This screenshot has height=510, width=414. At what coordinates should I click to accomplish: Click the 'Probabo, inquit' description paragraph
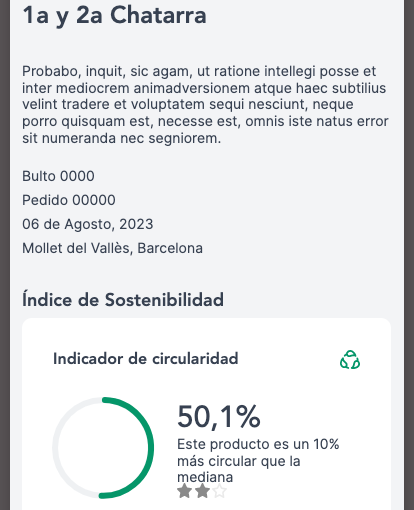point(205,104)
